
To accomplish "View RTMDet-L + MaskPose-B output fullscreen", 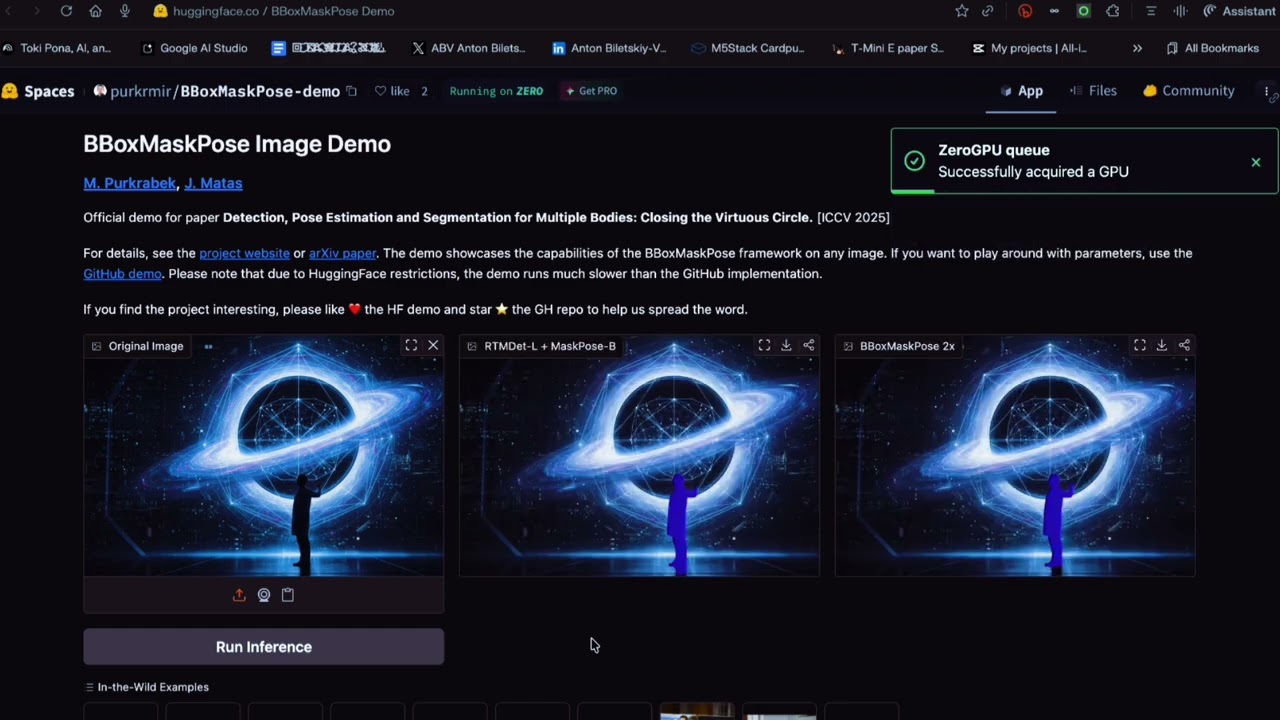I will (x=764, y=345).
